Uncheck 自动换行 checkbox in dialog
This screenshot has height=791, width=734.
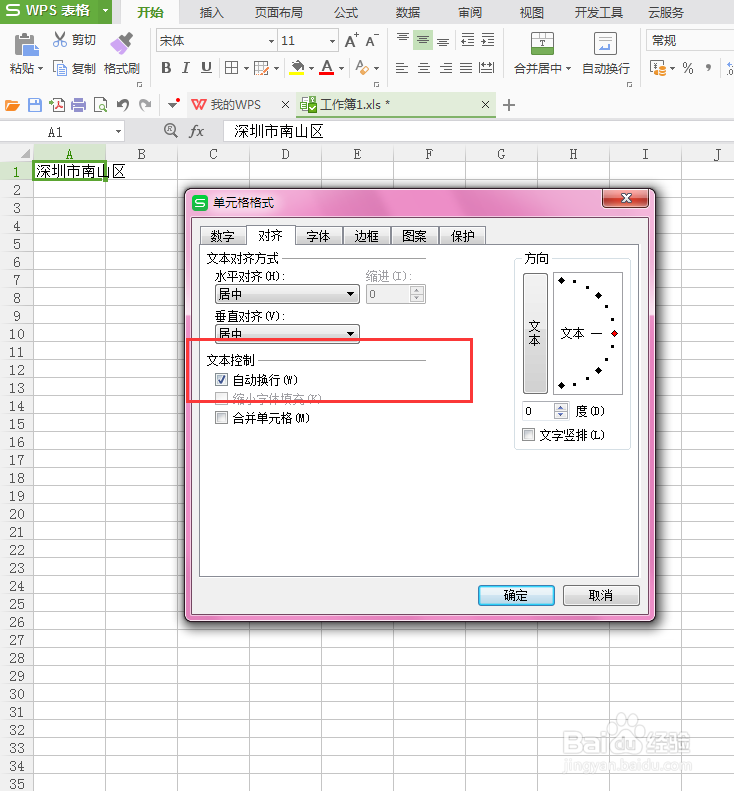click(x=221, y=379)
